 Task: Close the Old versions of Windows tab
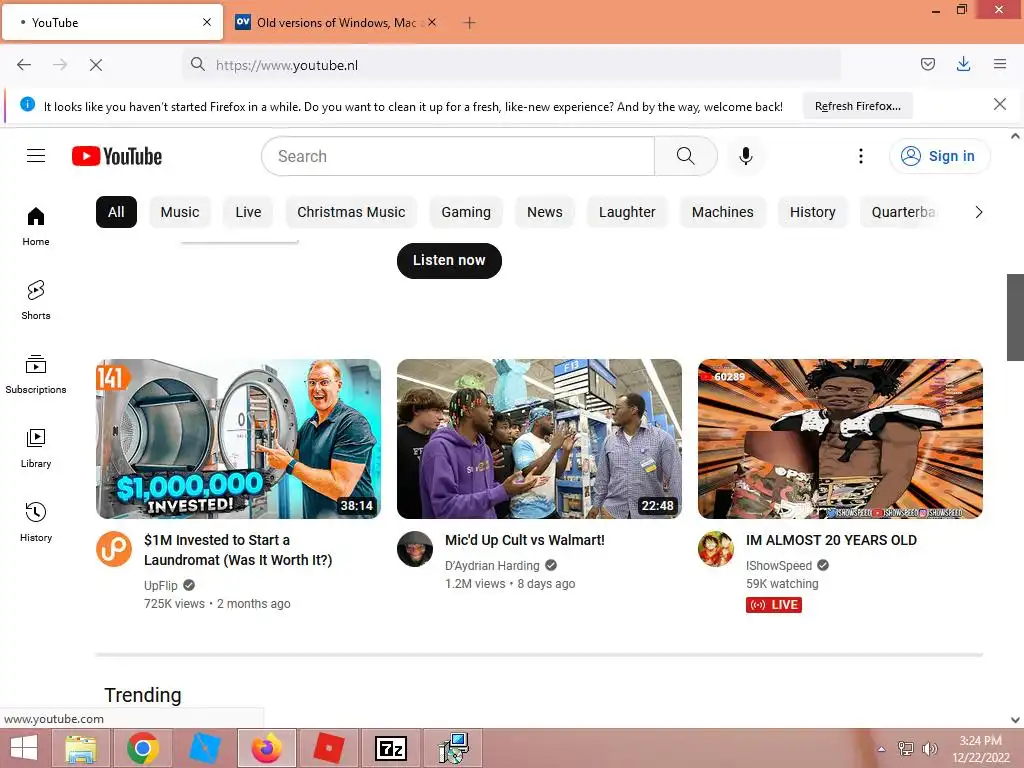pyautogui.click(x=432, y=22)
